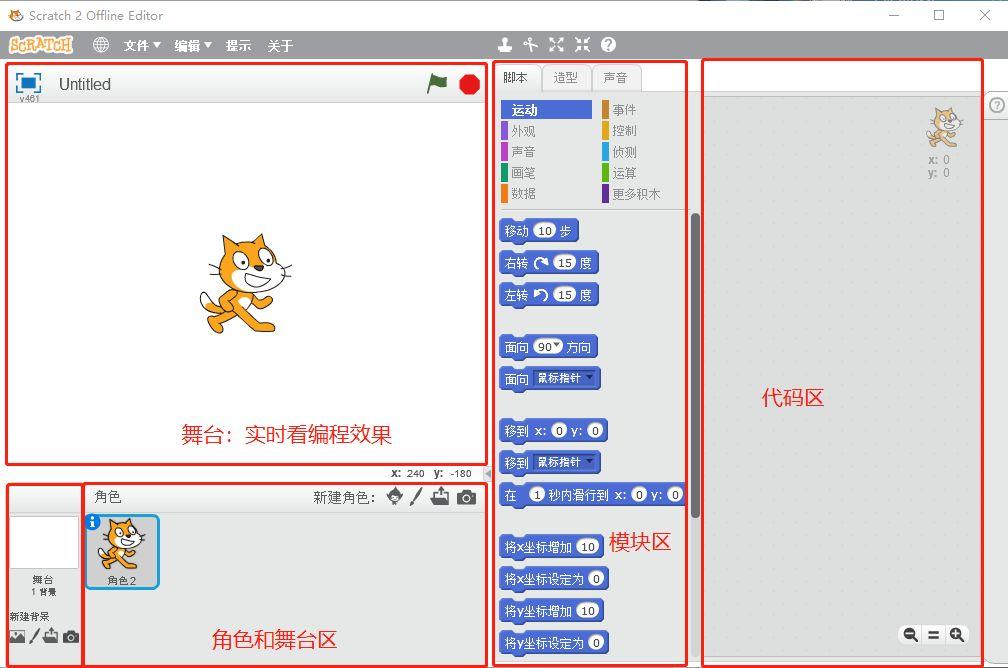1008x668 pixels.
Task: Select the 画笔 block category
Action: (546, 172)
